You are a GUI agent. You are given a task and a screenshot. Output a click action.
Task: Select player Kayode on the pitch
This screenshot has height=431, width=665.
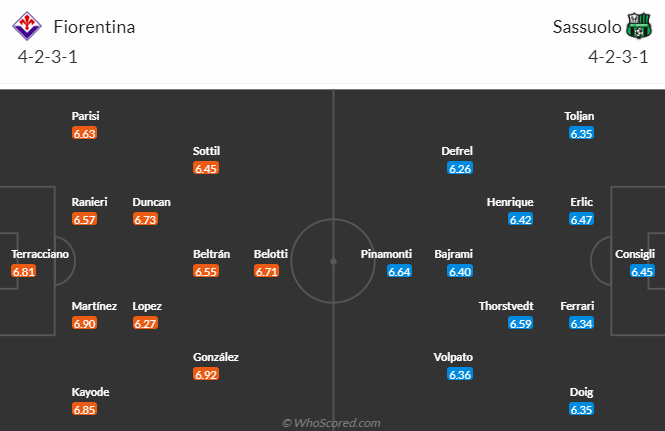click(90, 392)
